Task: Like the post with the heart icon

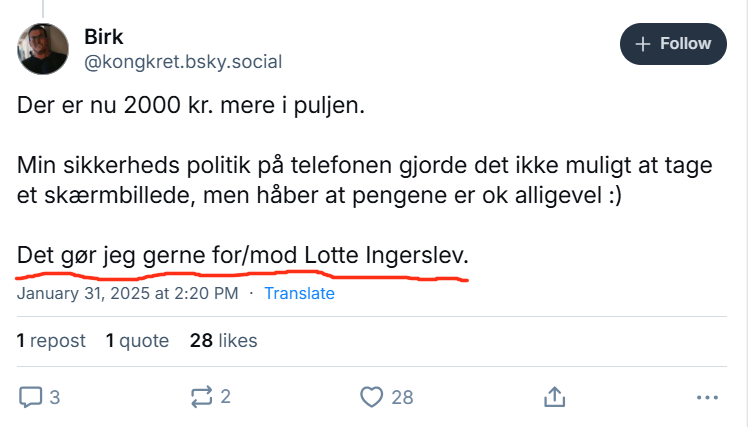Action: point(372,397)
